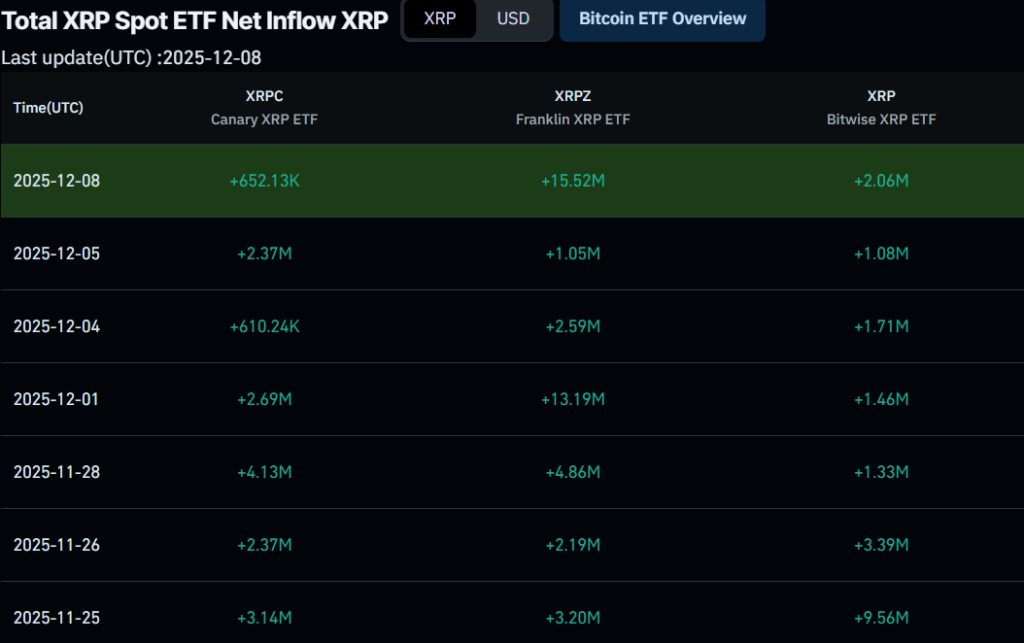The width and height of the screenshot is (1024, 643).
Task: Select the +13.19M Franklin inflow cell
Action: 573,400
